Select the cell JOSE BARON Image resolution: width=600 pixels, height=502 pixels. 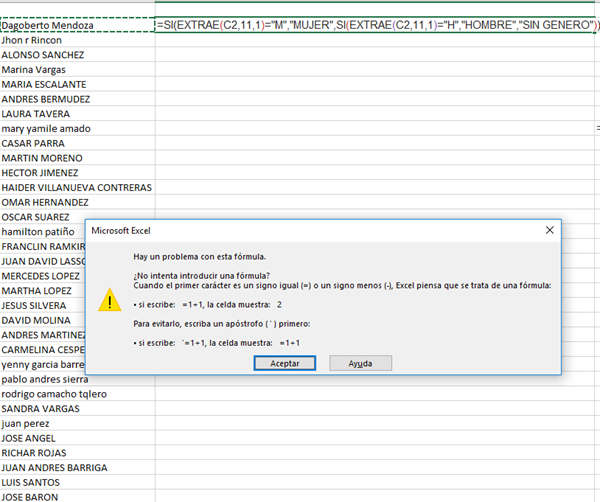(78, 497)
